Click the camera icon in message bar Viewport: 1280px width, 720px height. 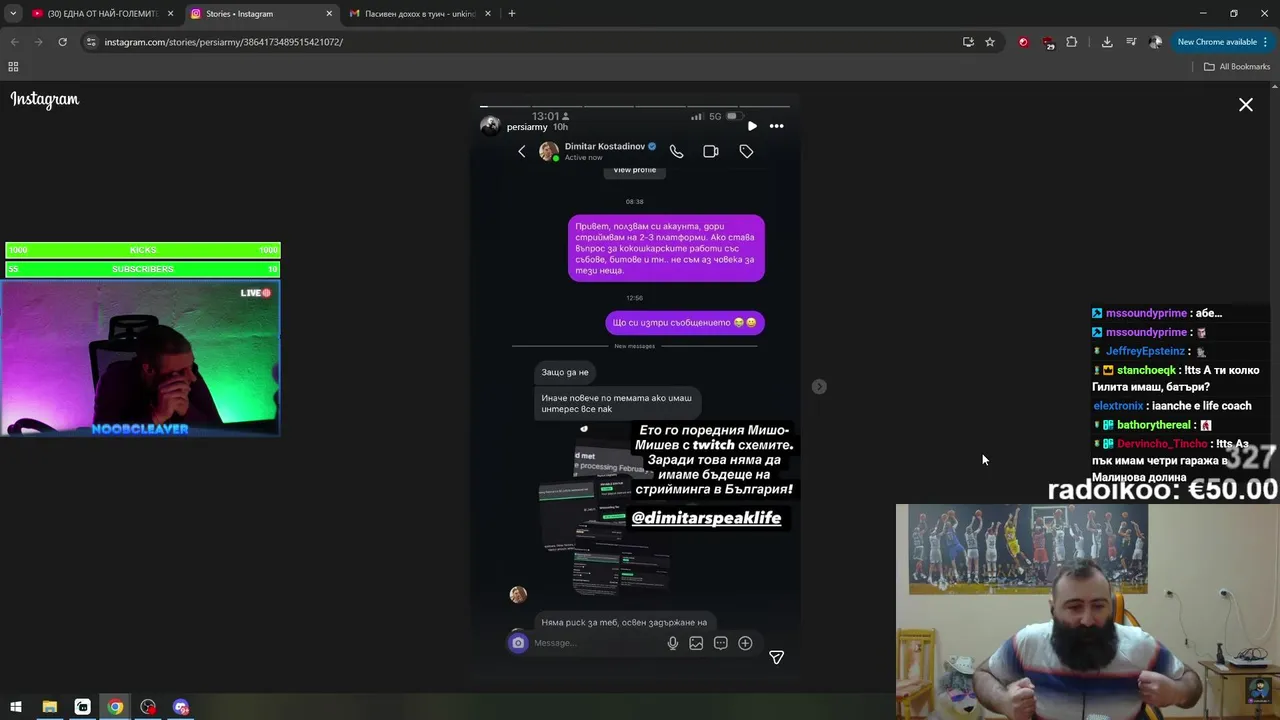coord(518,643)
